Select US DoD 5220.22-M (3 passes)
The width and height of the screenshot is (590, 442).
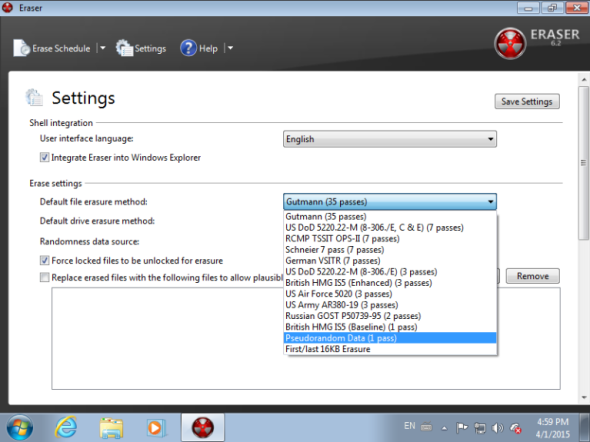pyautogui.click(x=390, y=272)
